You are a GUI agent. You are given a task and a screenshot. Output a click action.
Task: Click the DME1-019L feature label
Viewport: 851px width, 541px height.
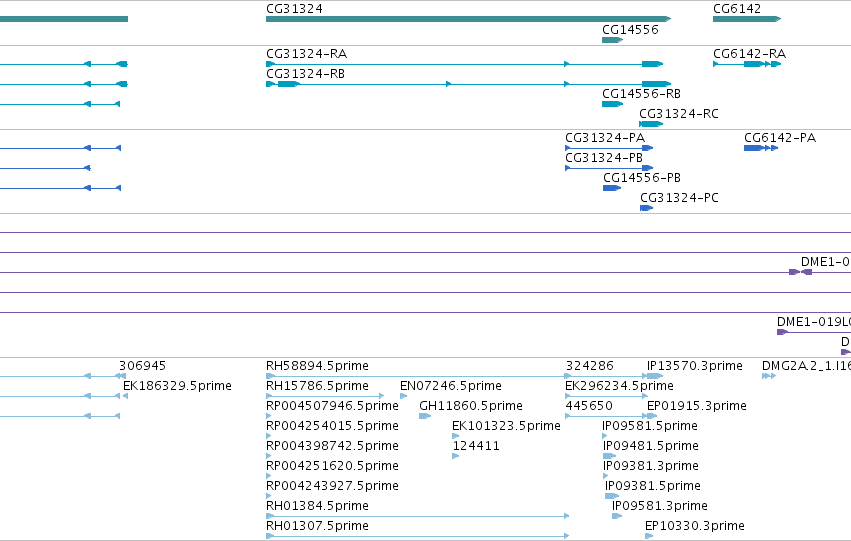pos(814,322)
